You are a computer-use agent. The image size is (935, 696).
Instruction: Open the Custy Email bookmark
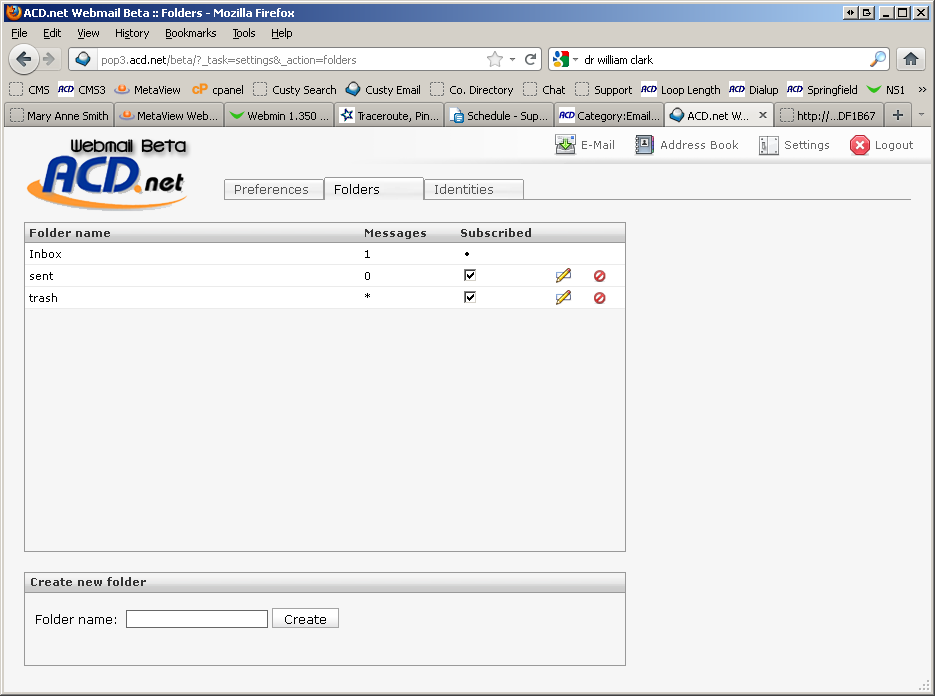point(383,89)
